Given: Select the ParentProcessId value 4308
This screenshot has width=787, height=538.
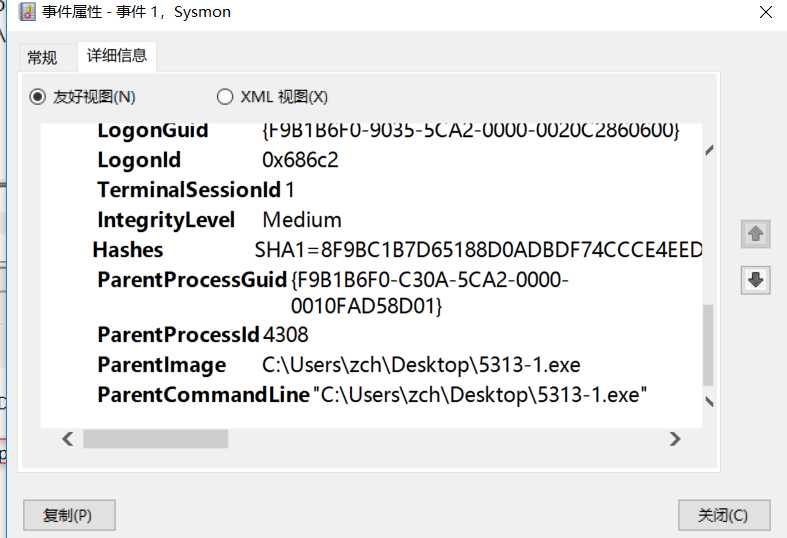Looking at the screenshot, I should click(286, 335).
